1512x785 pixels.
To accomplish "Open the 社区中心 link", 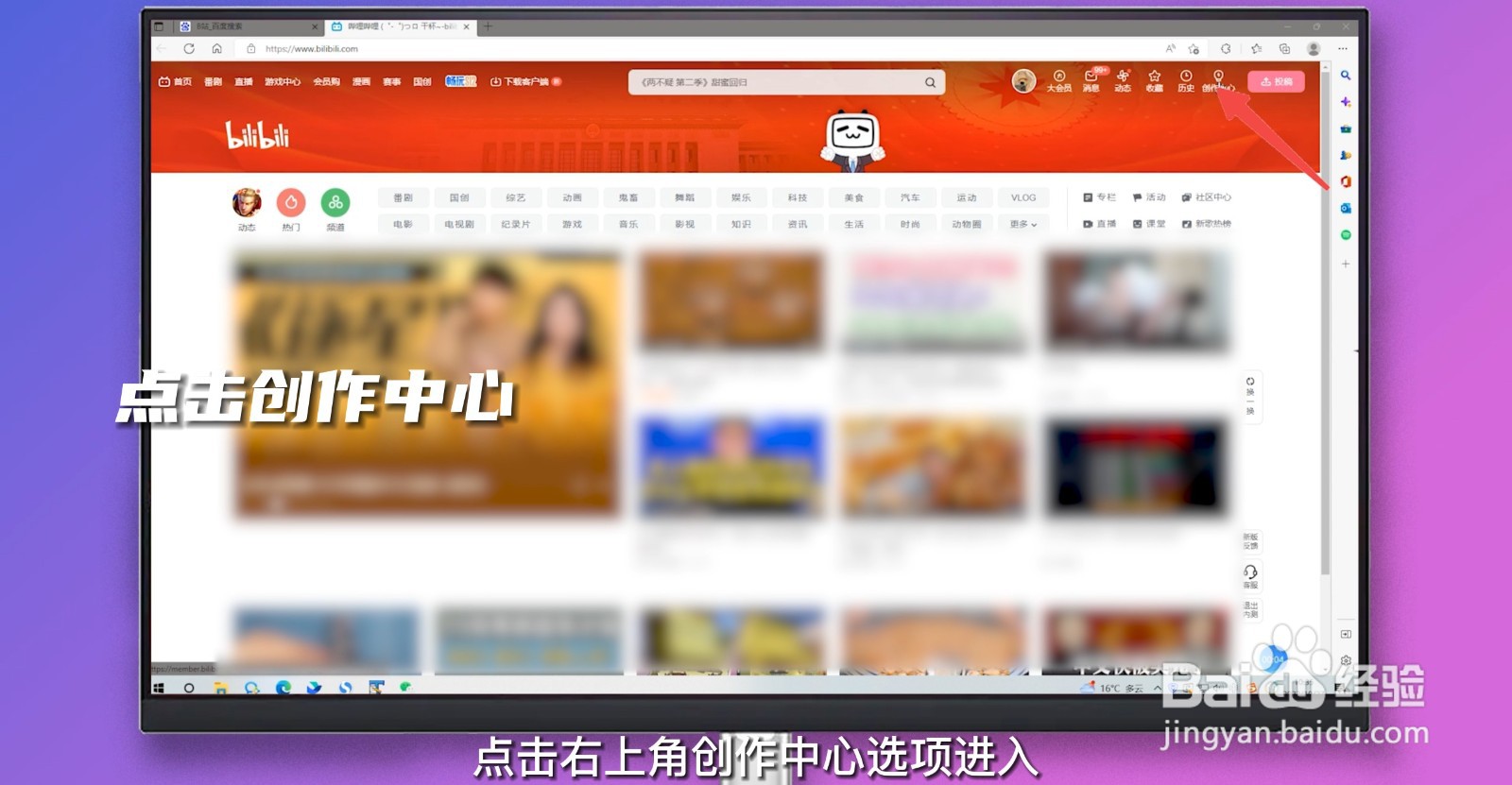I will pyautogui.click(x=1207, y=197).
